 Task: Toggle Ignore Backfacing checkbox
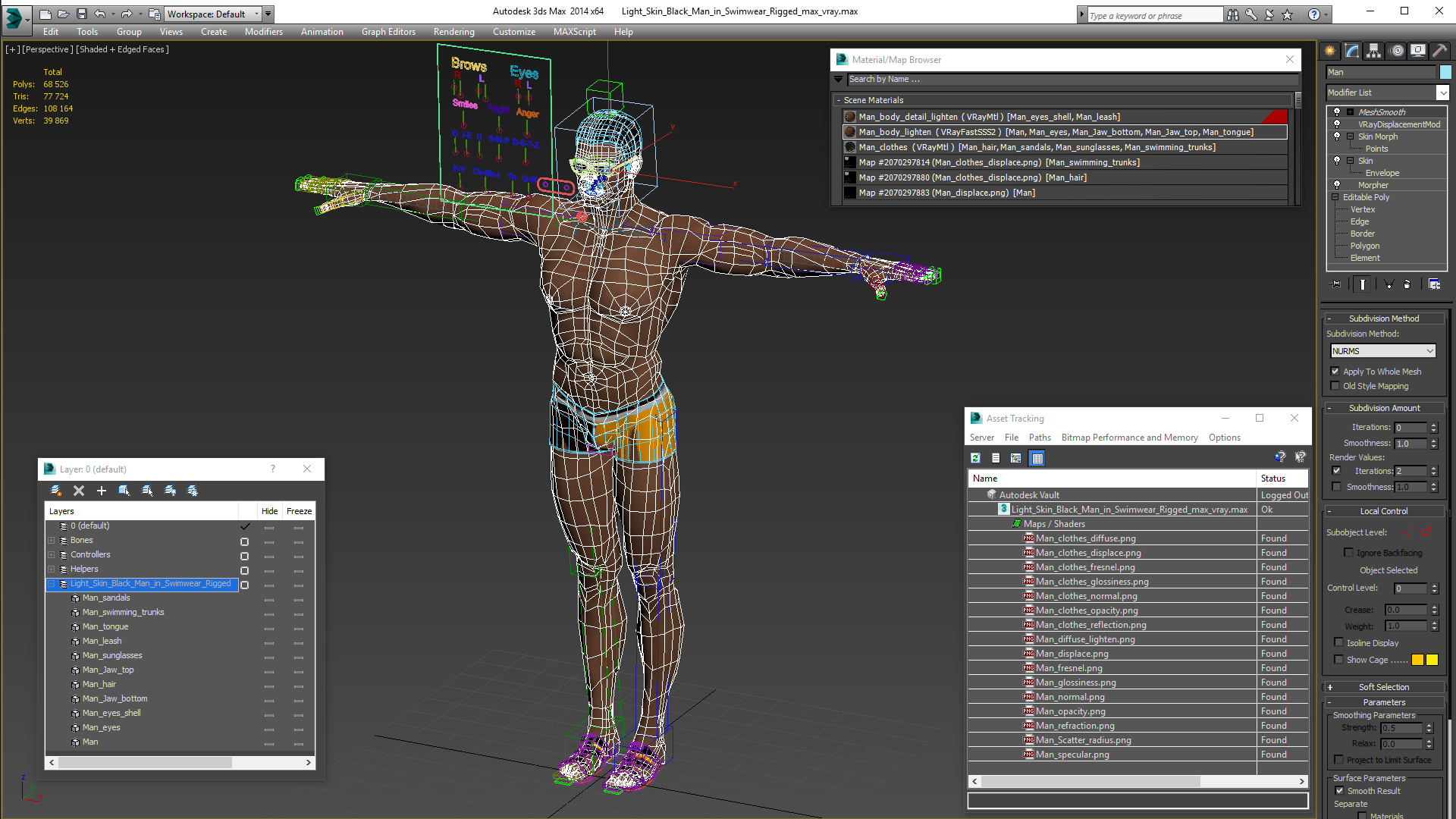tap(1348, 553)
